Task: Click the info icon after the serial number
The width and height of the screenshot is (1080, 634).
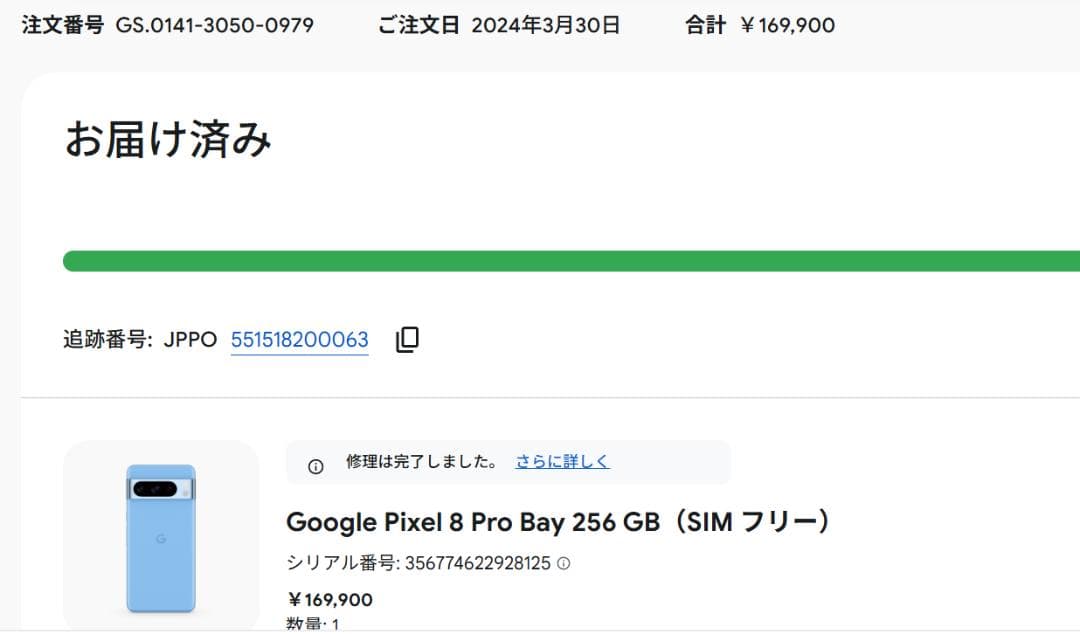Action: coord(563,562)
